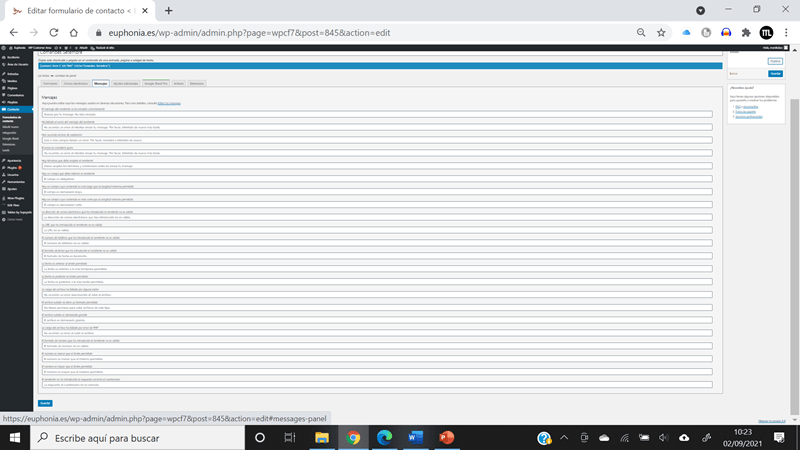The height and width of the screenshot is (450, 800).
Task: Open the WordPress logo in admin bar
Action: 4,48
